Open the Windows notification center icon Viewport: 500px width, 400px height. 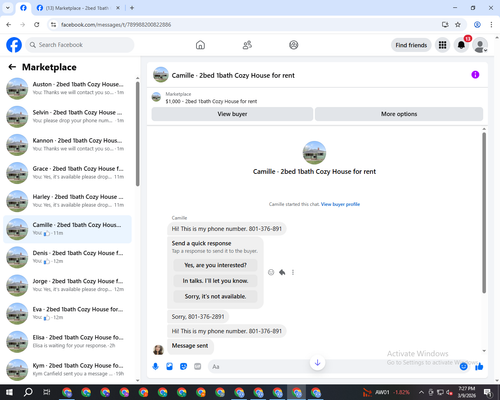(x=488, y=392)
